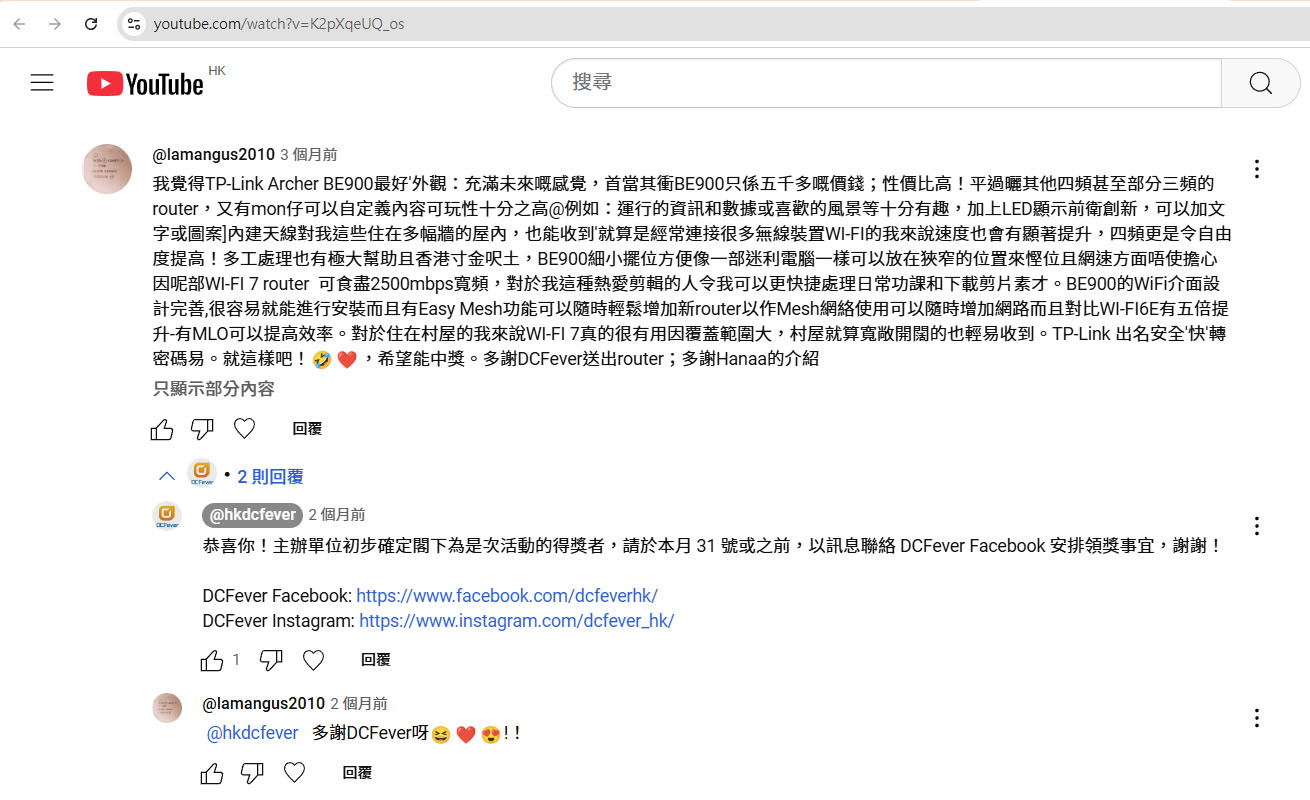Screen dimensions: 1310x800
Task: Open site information icon in address bar
Action: tap(134, 24)
